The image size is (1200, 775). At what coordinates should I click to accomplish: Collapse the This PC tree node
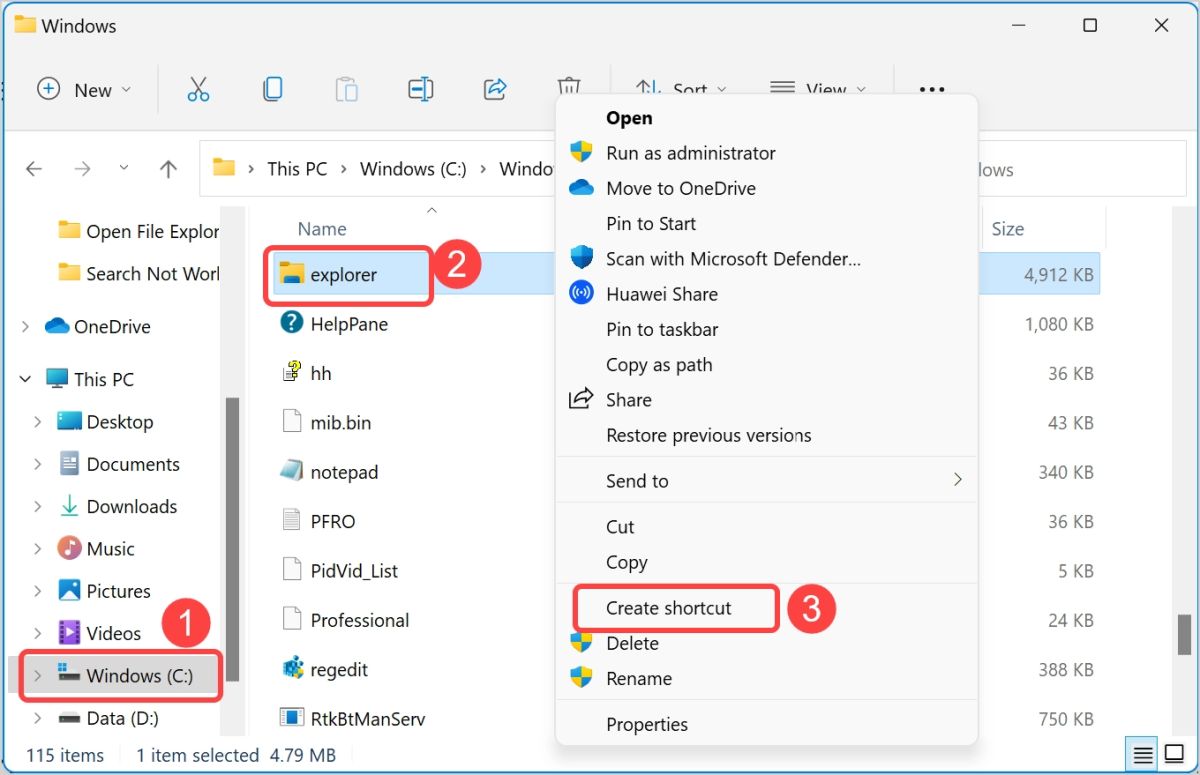coord(25,379)
